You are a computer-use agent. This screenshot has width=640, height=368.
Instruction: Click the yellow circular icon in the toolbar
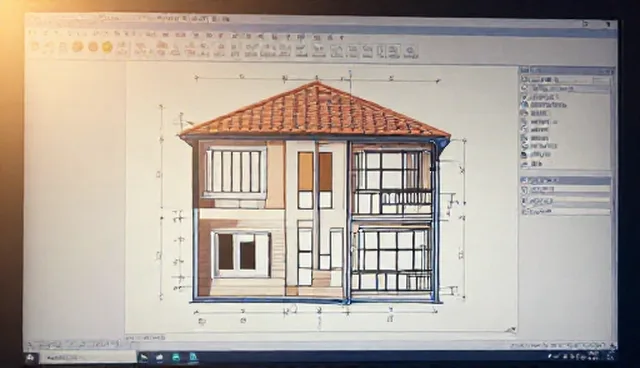(107, 47)
